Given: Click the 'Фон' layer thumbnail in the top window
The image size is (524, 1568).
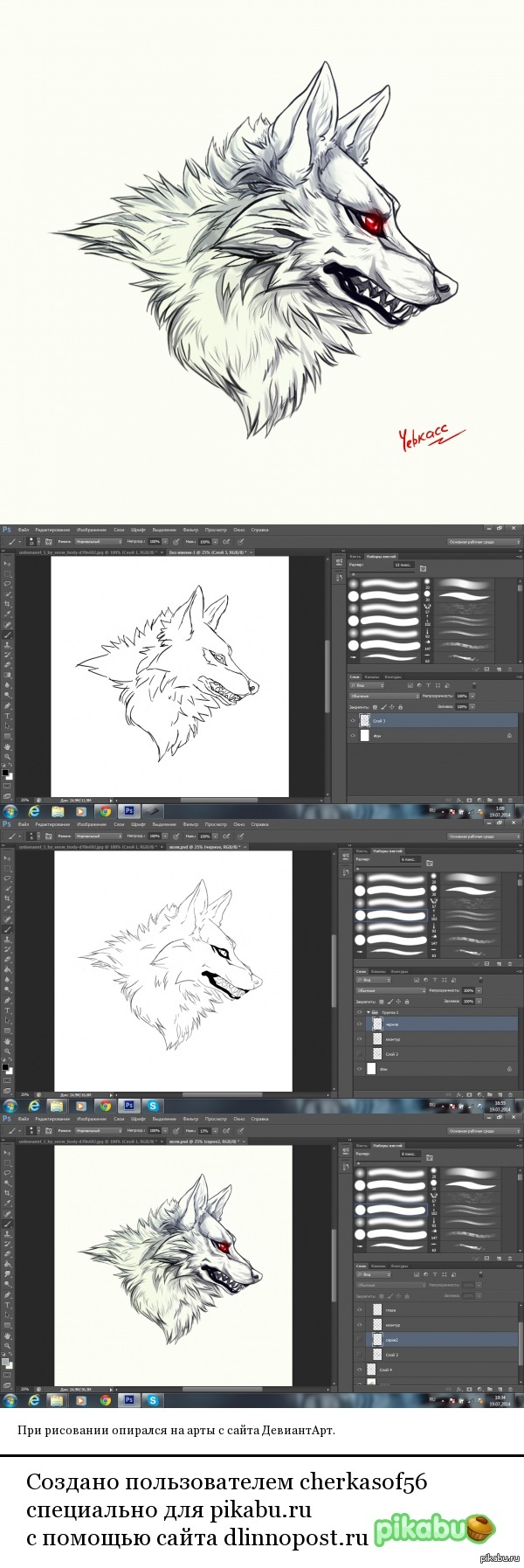Looking at the screenshot, I should [x=365, y=736].
